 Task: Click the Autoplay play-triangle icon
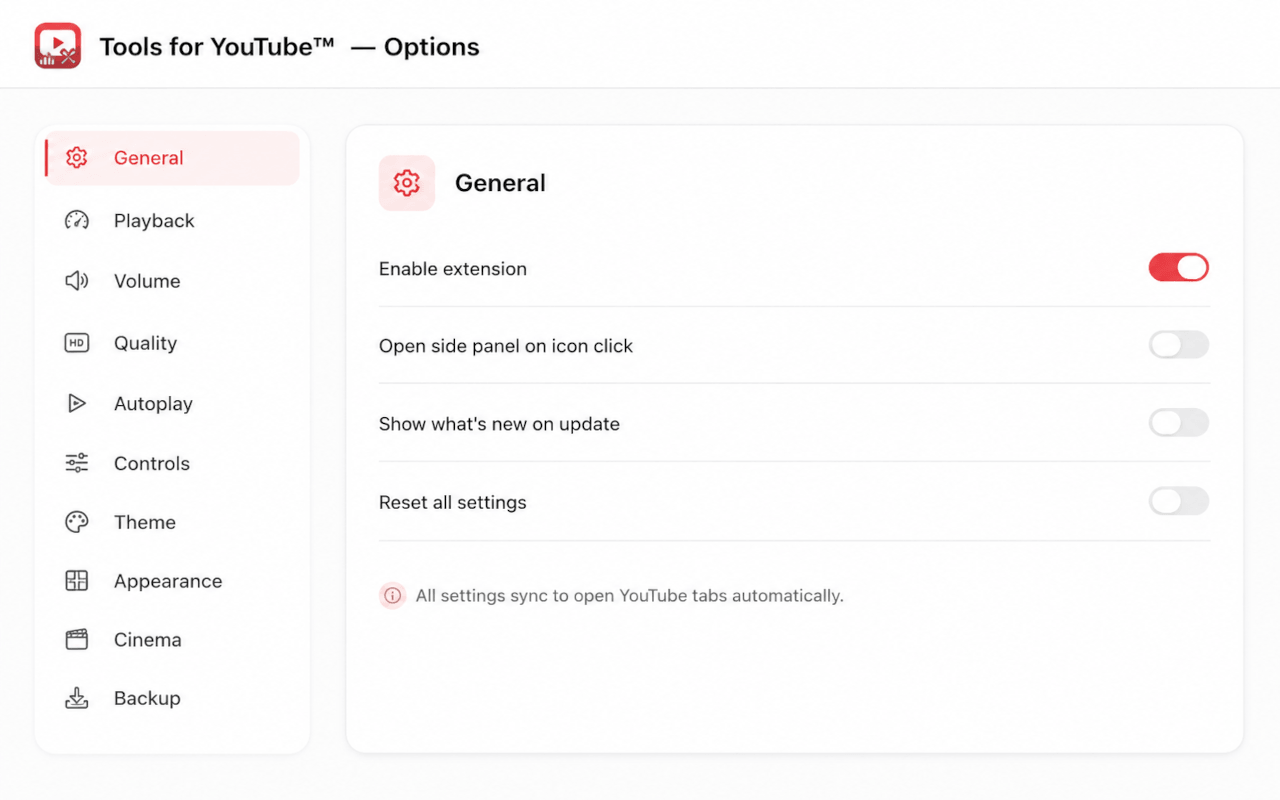point(77,404)
